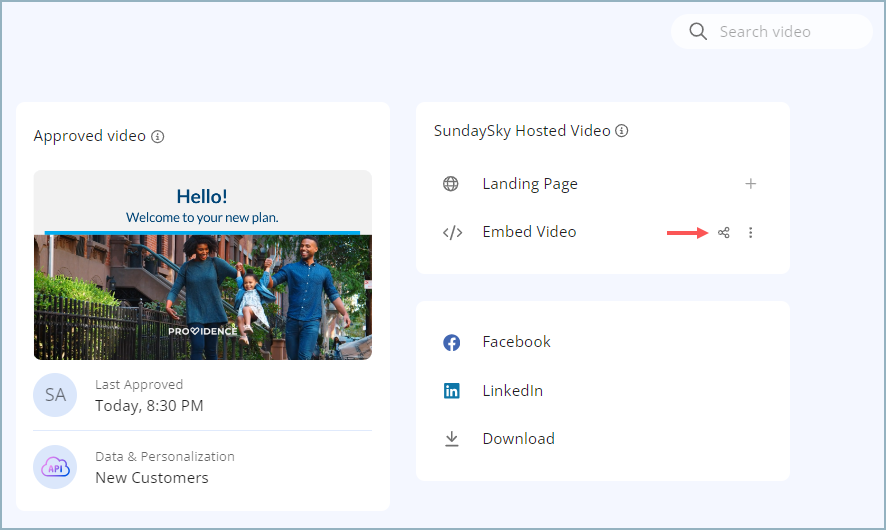Click the API cloud icon

point(55,467)
